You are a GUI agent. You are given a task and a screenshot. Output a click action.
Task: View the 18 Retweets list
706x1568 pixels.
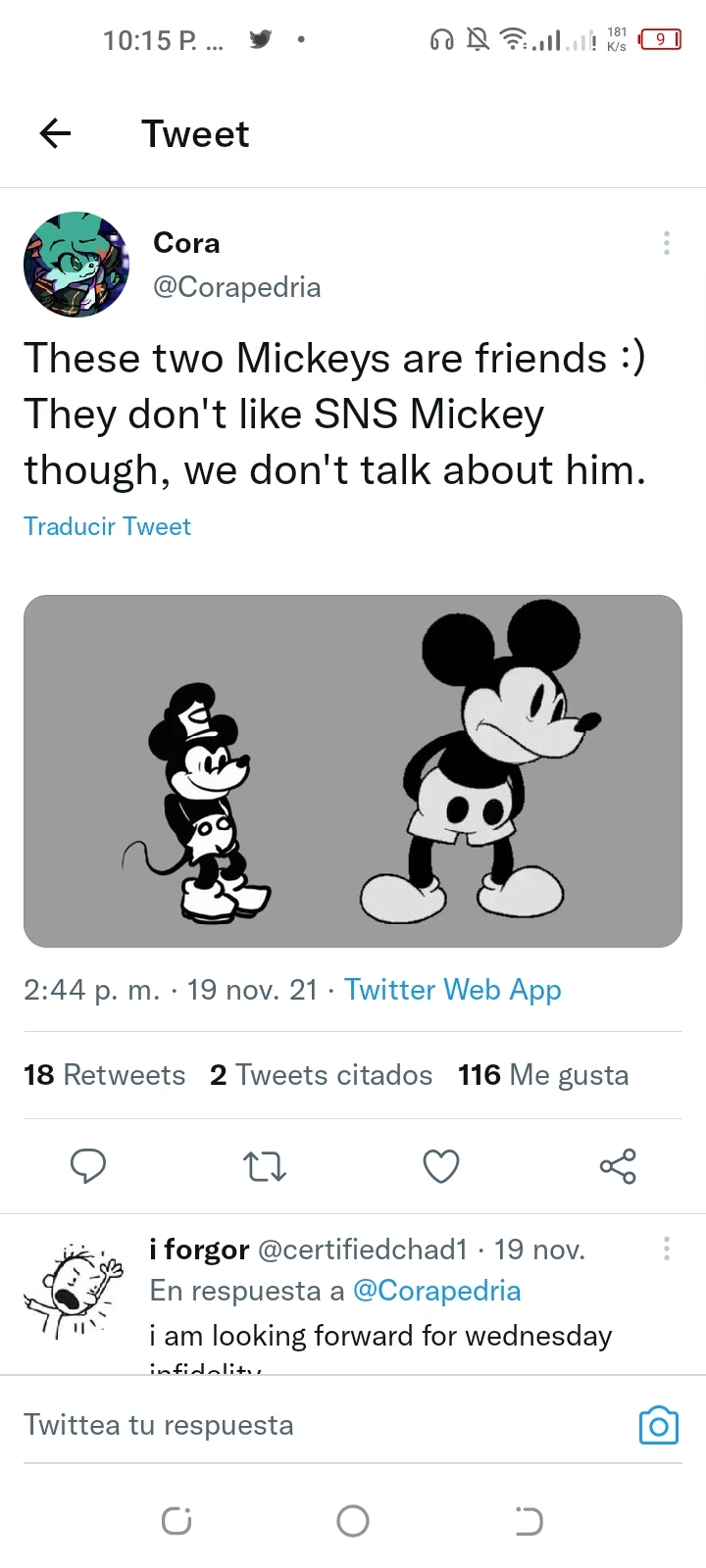(x=104, y=1074)
